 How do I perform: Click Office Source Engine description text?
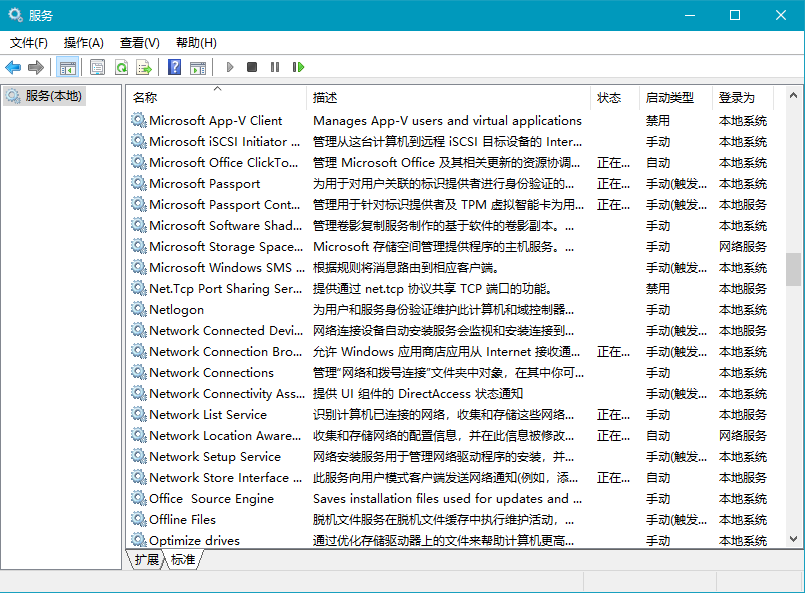click(447, 499)
